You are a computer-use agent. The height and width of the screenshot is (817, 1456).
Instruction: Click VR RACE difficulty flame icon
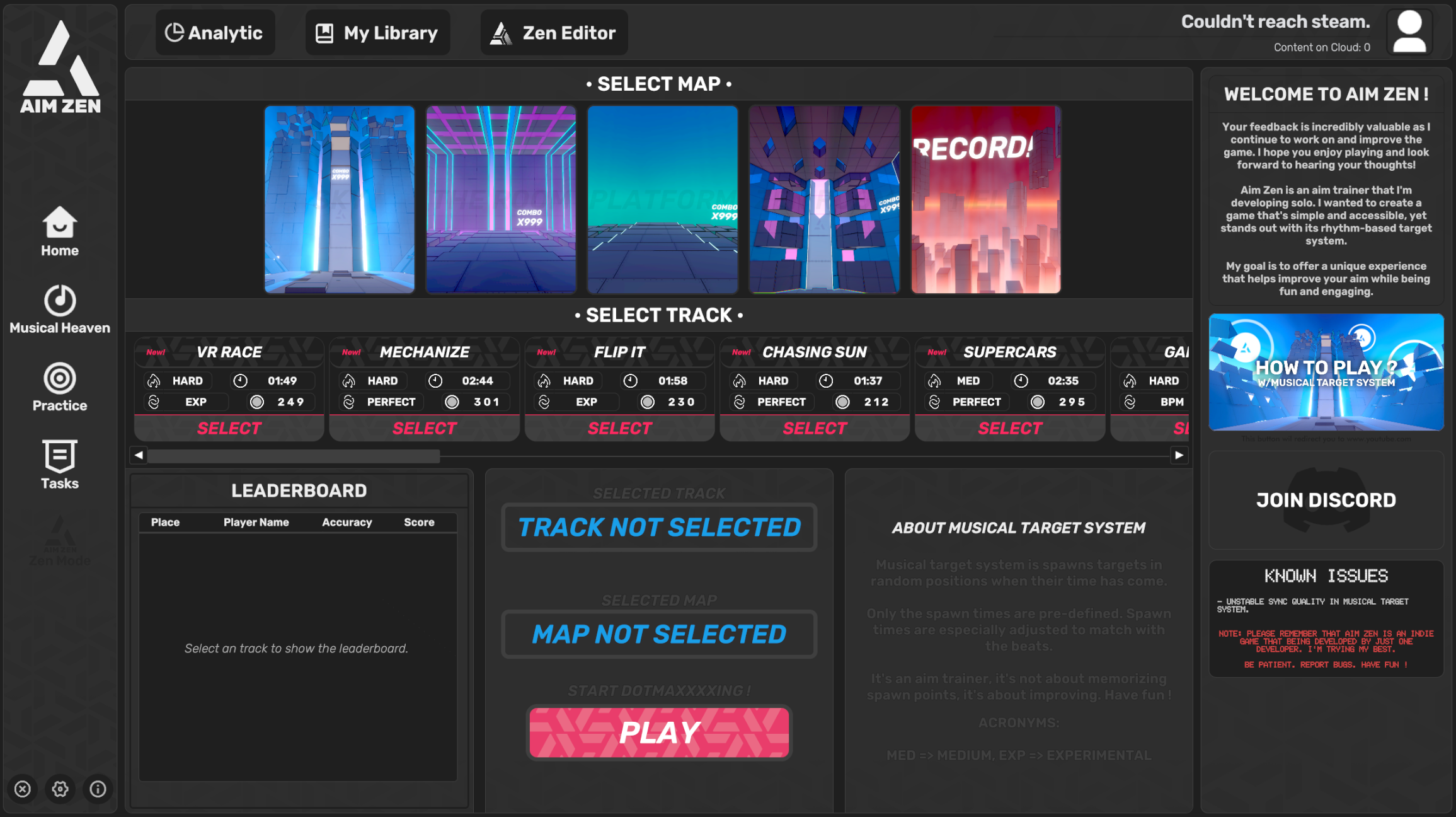[x=154, y=381]
